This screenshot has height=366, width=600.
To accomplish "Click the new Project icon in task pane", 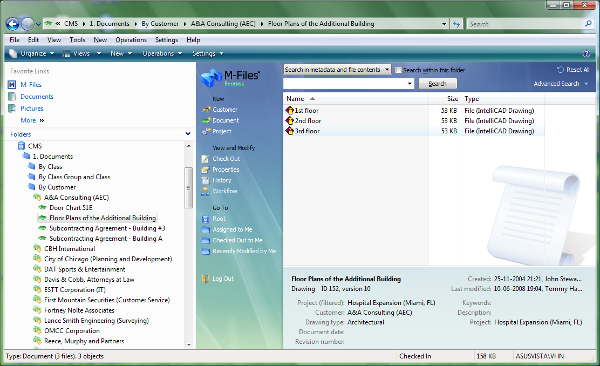I will [206, 131].
